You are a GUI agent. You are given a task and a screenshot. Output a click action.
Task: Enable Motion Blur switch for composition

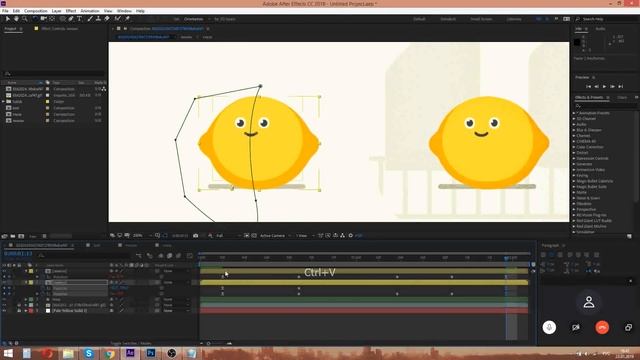tap(178, 256)
